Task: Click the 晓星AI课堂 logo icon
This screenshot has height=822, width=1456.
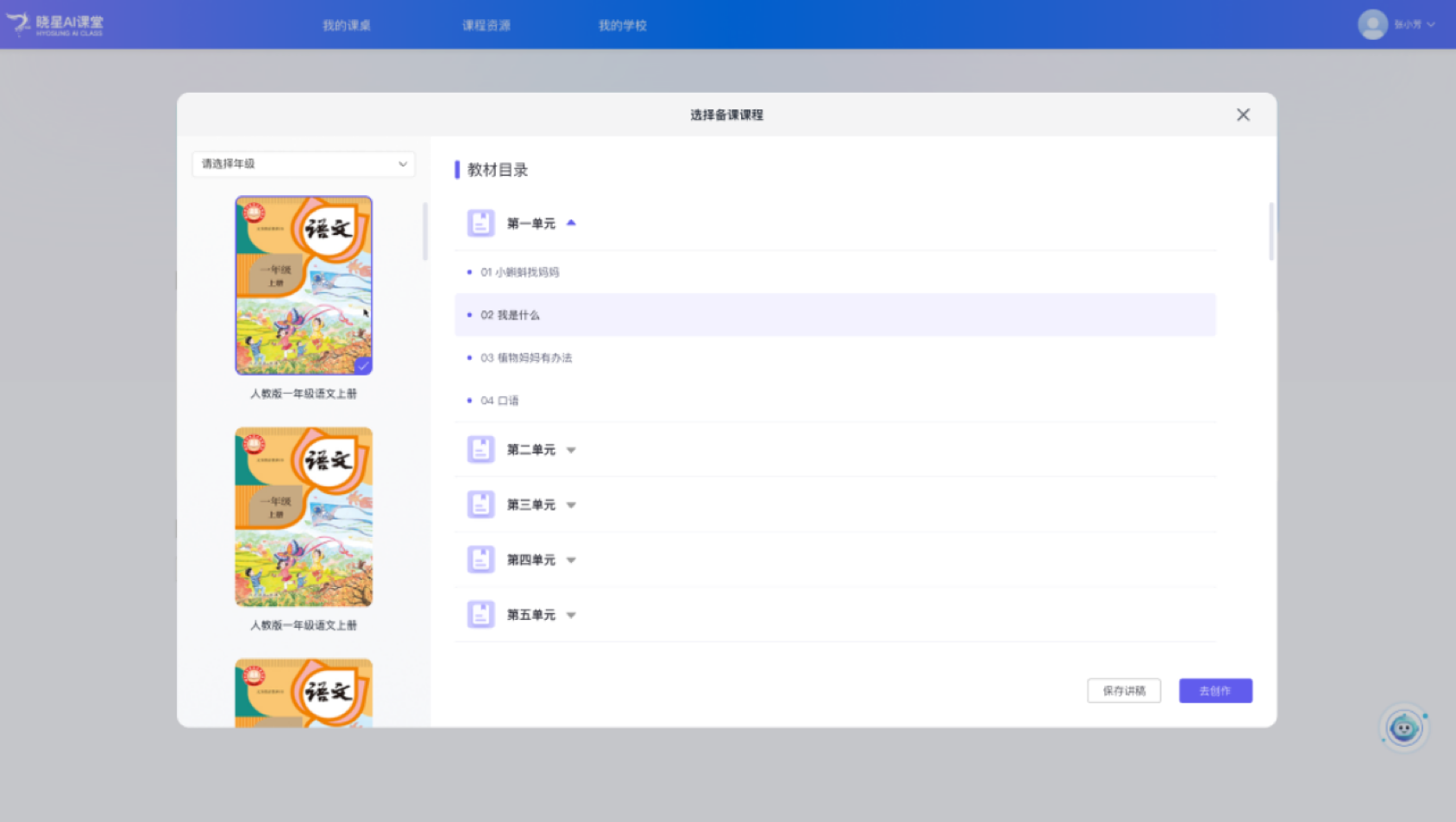Action: tap(19, 24)
